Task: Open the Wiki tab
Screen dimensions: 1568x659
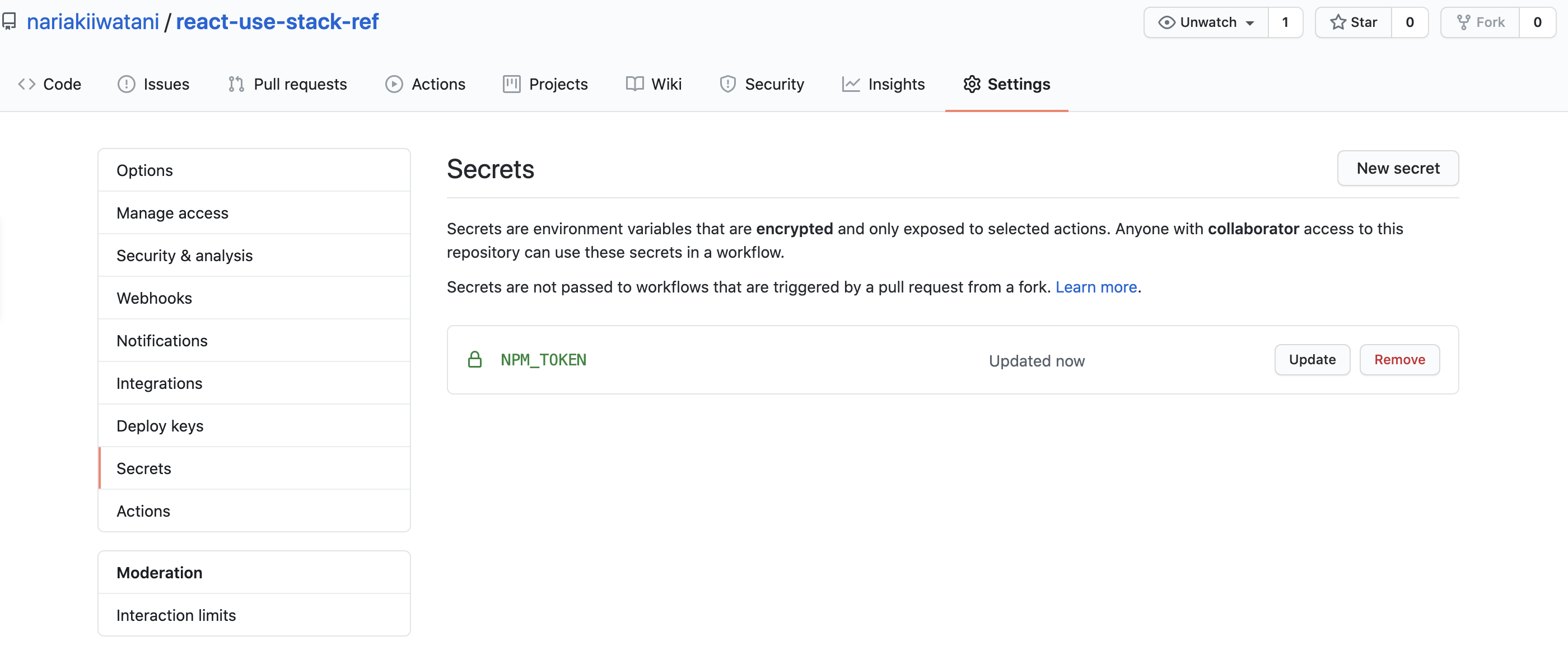Action: click(x=654, y=84)
